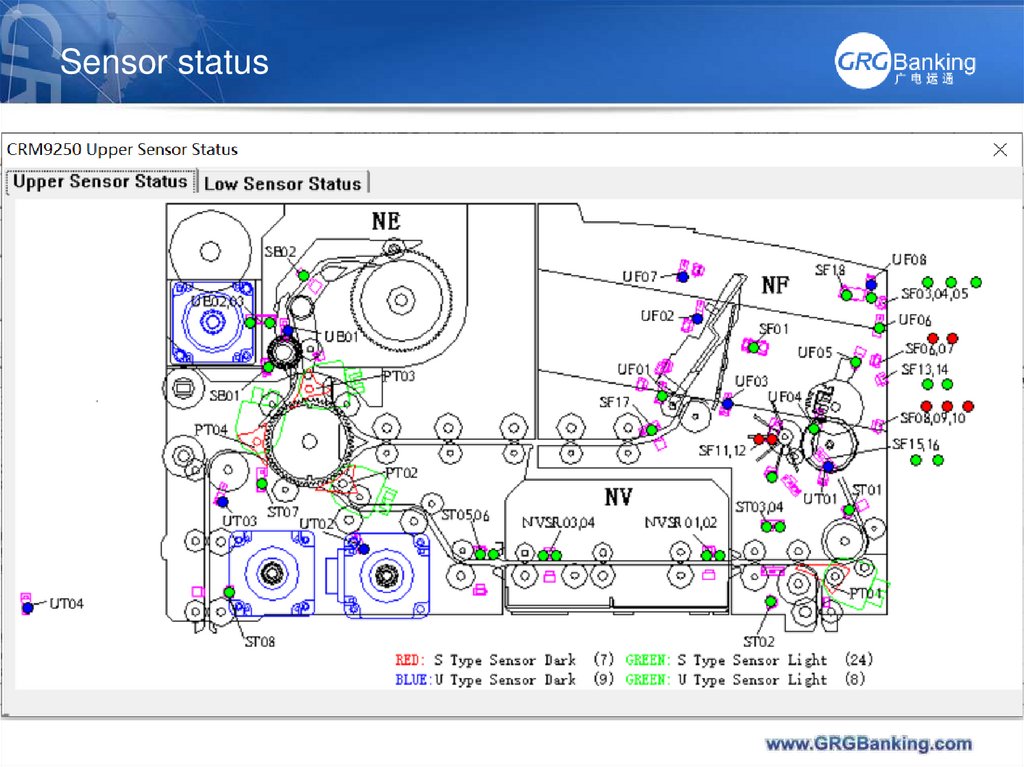Select the UT04 sensor at far left
The image size is (1024, 767).
click(25, 605)
